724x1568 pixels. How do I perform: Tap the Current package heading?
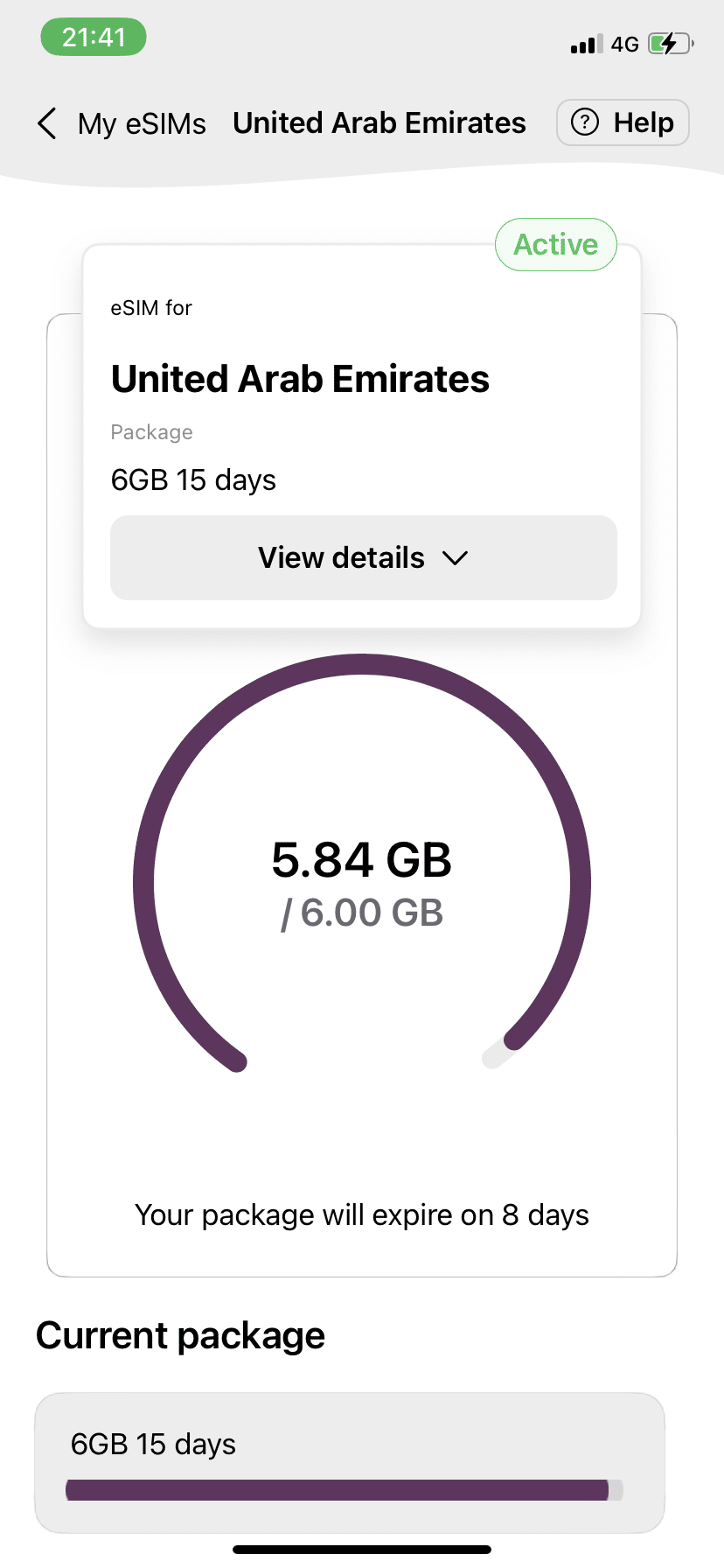click(181, 1335)
